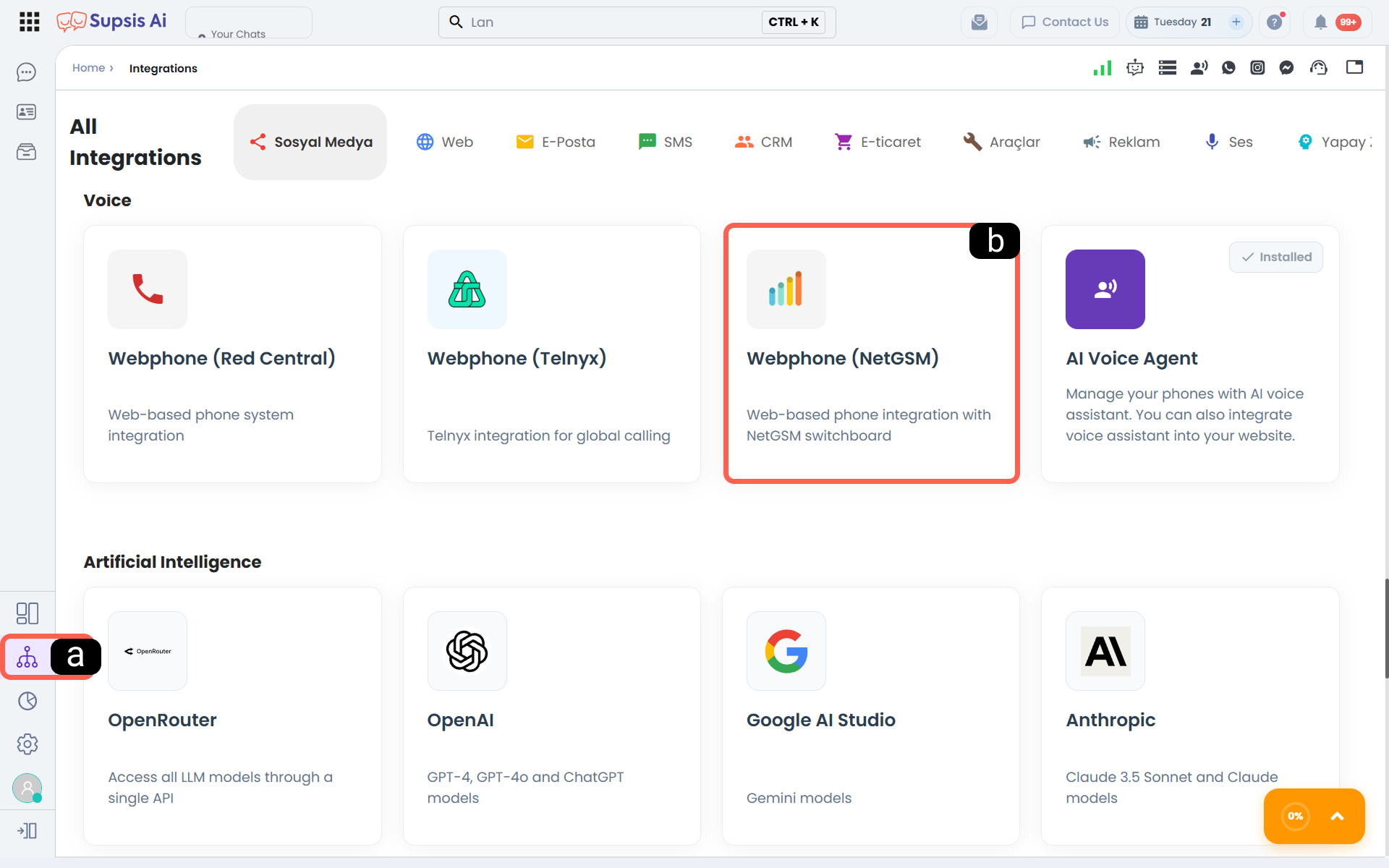Screen dimensions: 1389x868
Task: Switch to the Reklam tab
Action: 1122,142
